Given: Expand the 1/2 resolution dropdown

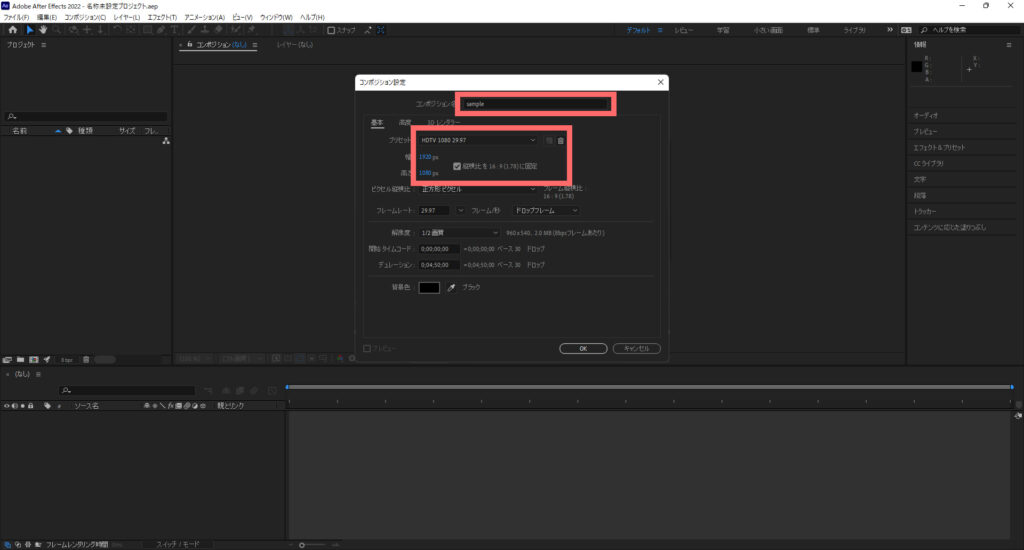Looking at the screenshot, I should tap(459, 233).
